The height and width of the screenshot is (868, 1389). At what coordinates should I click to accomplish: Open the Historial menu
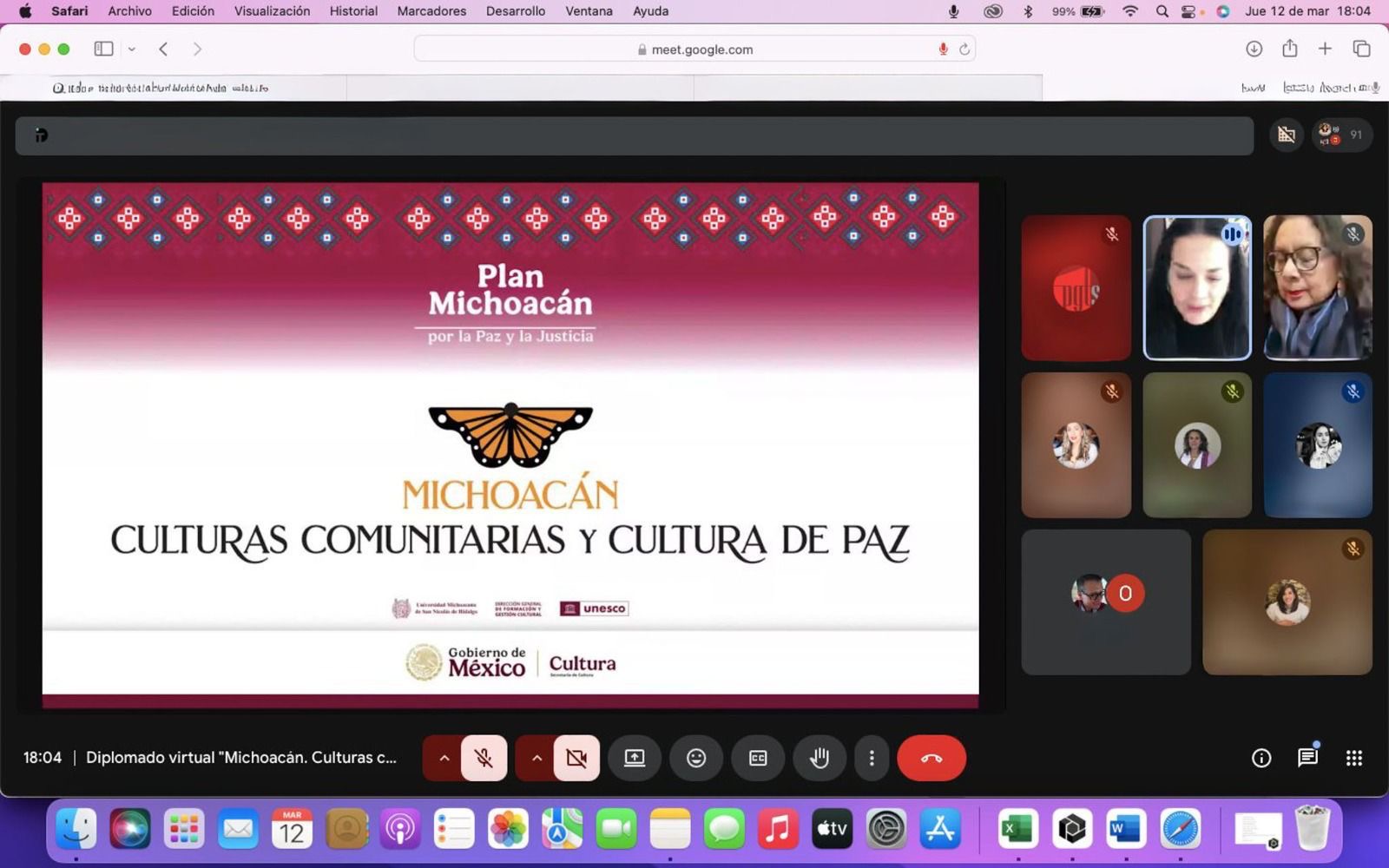[x=352, y=10]
